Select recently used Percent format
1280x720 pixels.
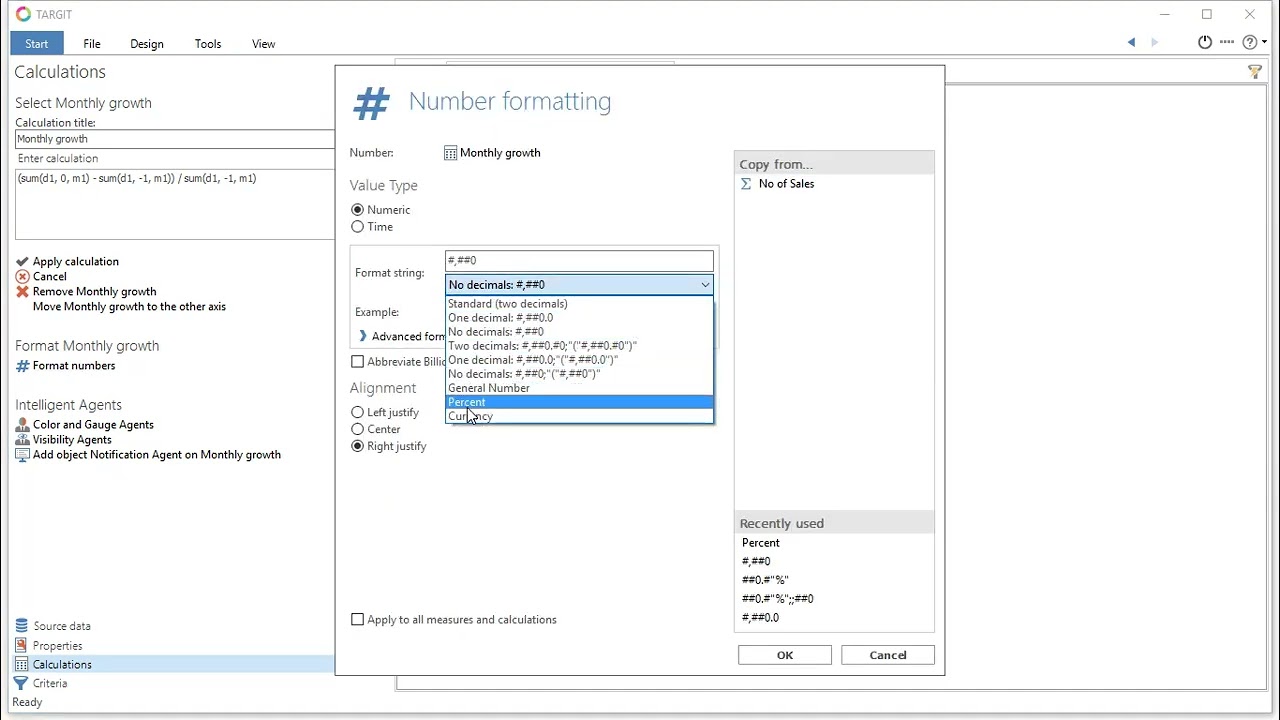coord(761,543)
